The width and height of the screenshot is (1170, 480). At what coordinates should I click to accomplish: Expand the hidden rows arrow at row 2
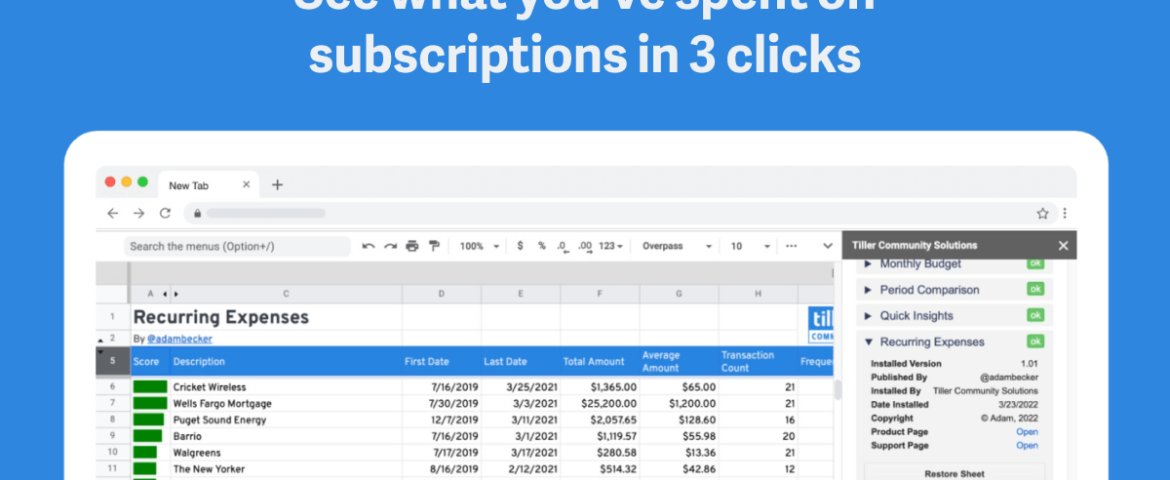coord(101,340)
